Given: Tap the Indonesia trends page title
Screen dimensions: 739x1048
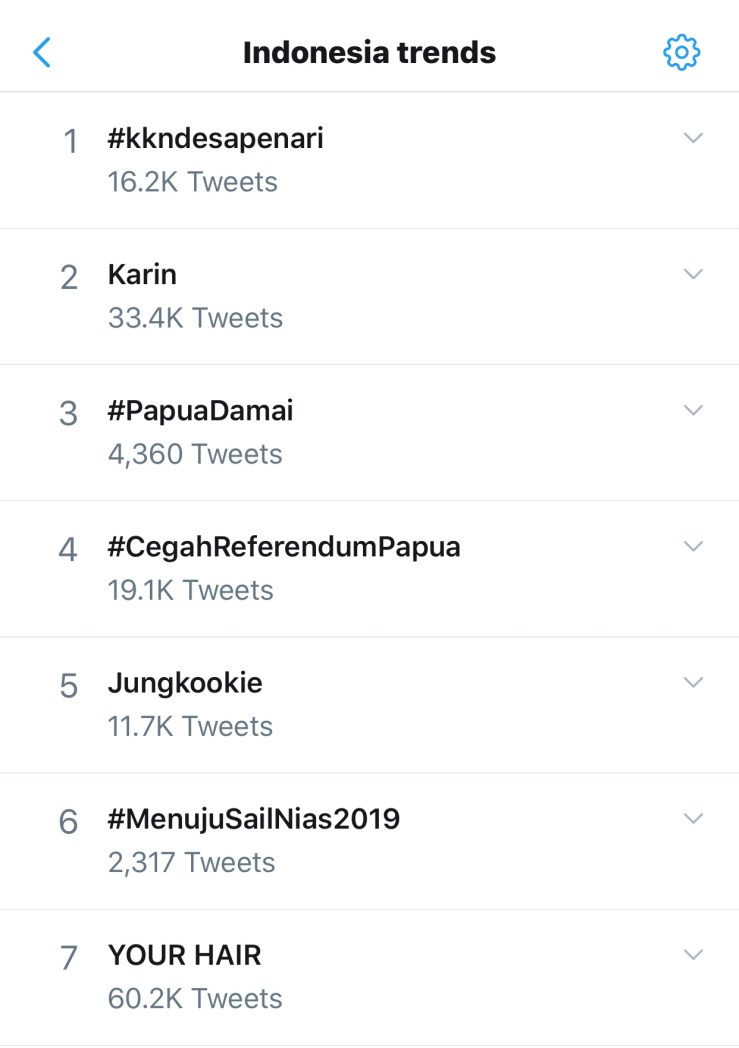Looking at the screenshot, I should tap(369, 52).
